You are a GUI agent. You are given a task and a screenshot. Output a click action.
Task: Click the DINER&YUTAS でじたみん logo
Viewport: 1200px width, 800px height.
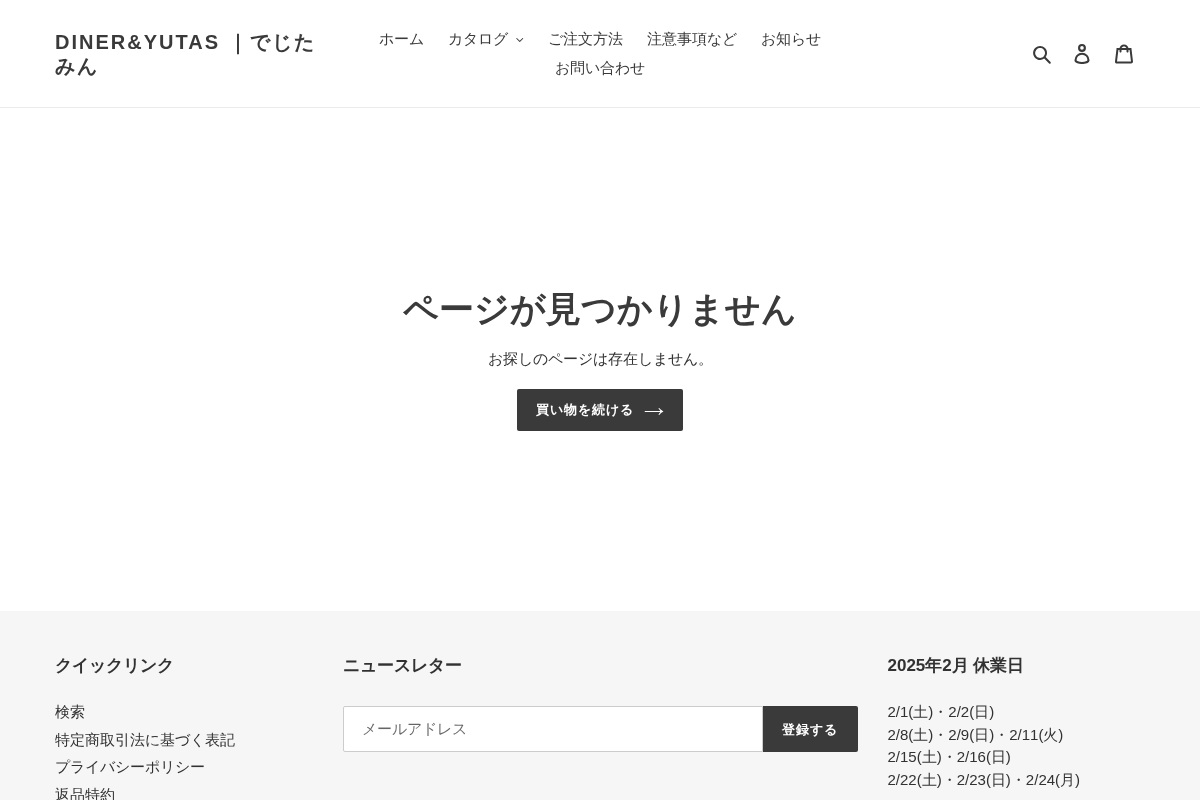185,54
